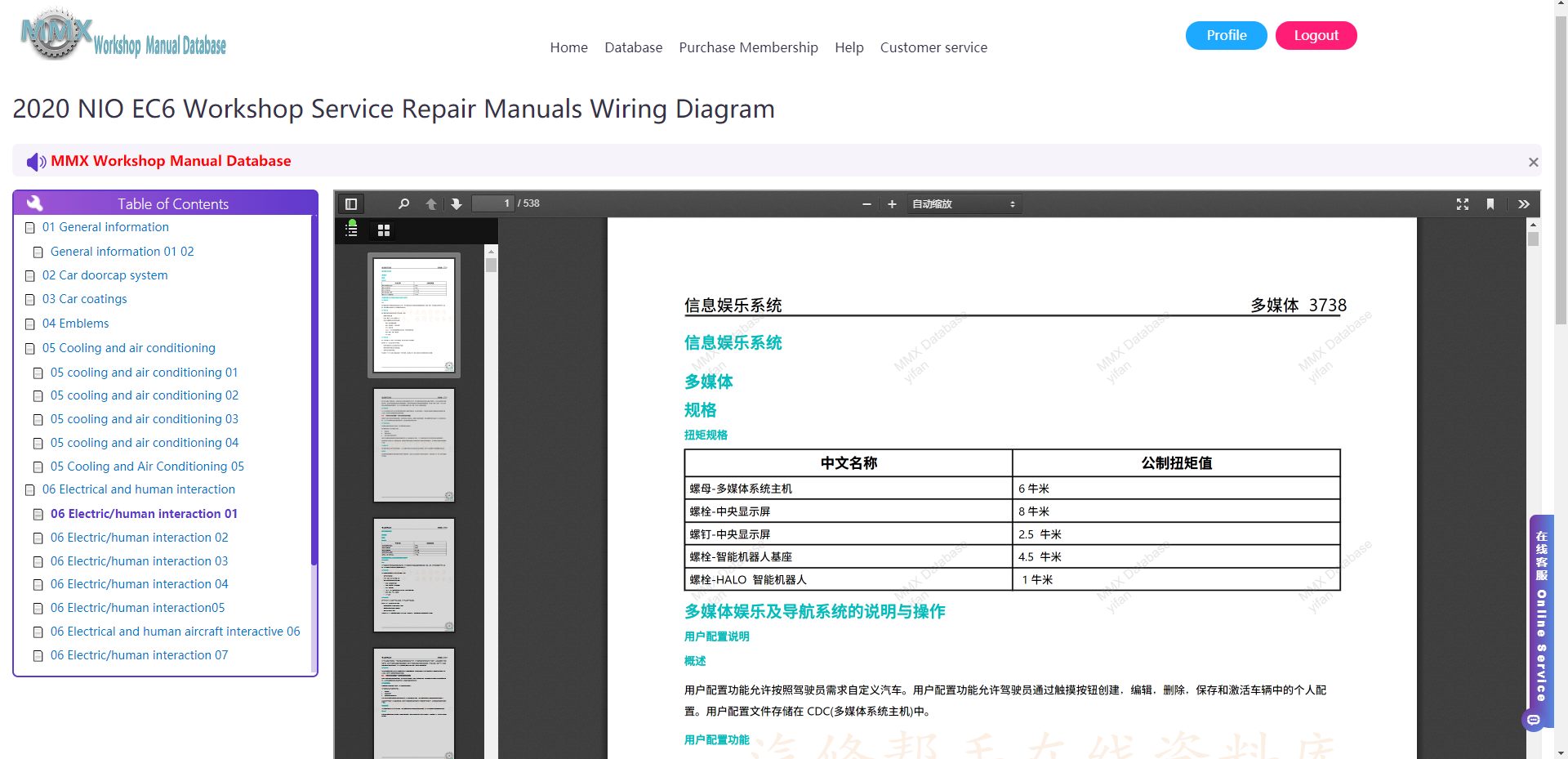Click document icon beside 02 Car doorcap system
Screen dimensions: 1568x759
(x=30, y=276)
